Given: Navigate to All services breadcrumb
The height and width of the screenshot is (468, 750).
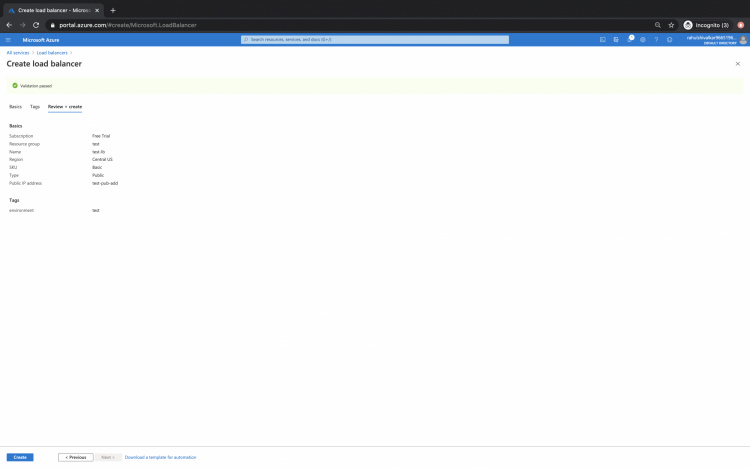Looking at the screenshot, I should 18,52.
